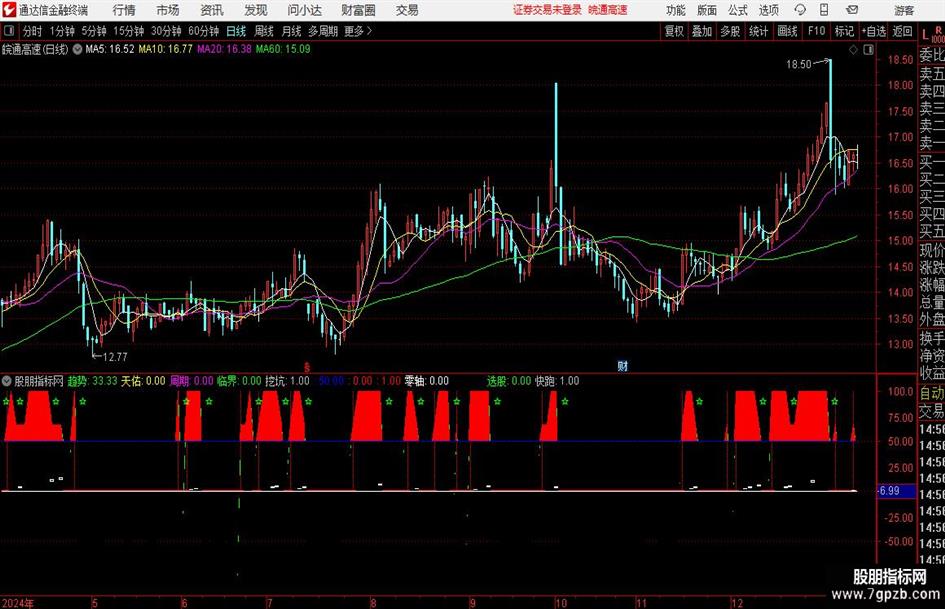Click the 临界: 0.00 indicator value
The height and width of the screenshot is (609, 945).
[x=239, y=381]
